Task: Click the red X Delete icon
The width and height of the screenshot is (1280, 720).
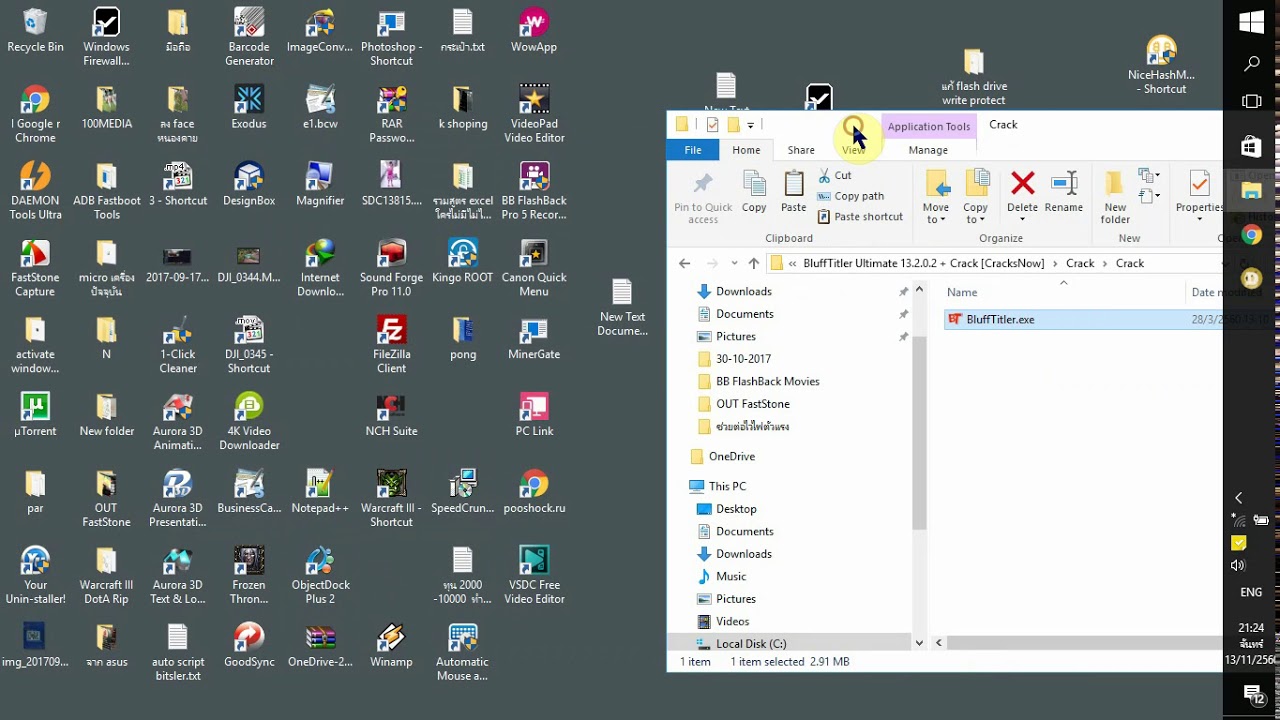Action: pyautogui.click(x=1022, y=183)
